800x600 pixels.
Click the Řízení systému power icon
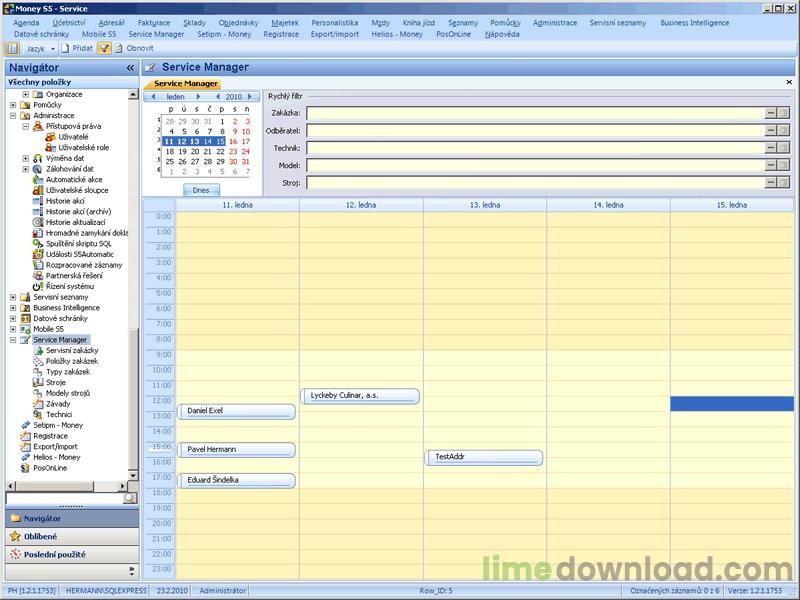tap(38, 287)
